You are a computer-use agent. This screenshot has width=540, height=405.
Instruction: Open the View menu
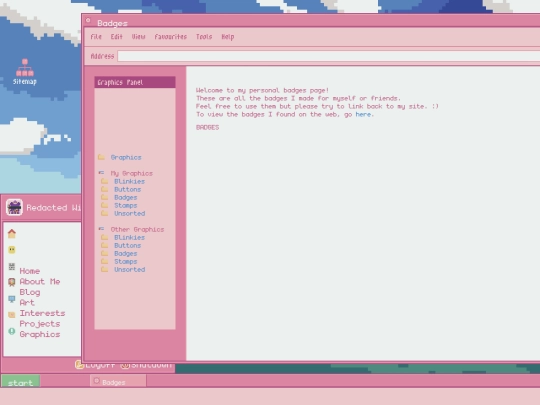(x=138, y=37)
